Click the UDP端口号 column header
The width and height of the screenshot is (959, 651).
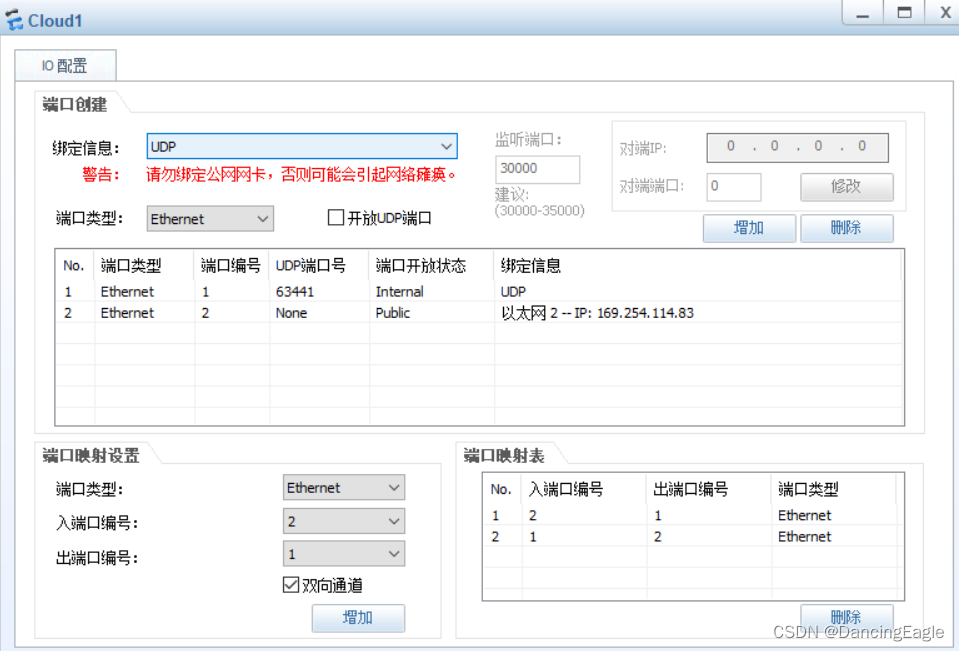click(x=318, y=266)
